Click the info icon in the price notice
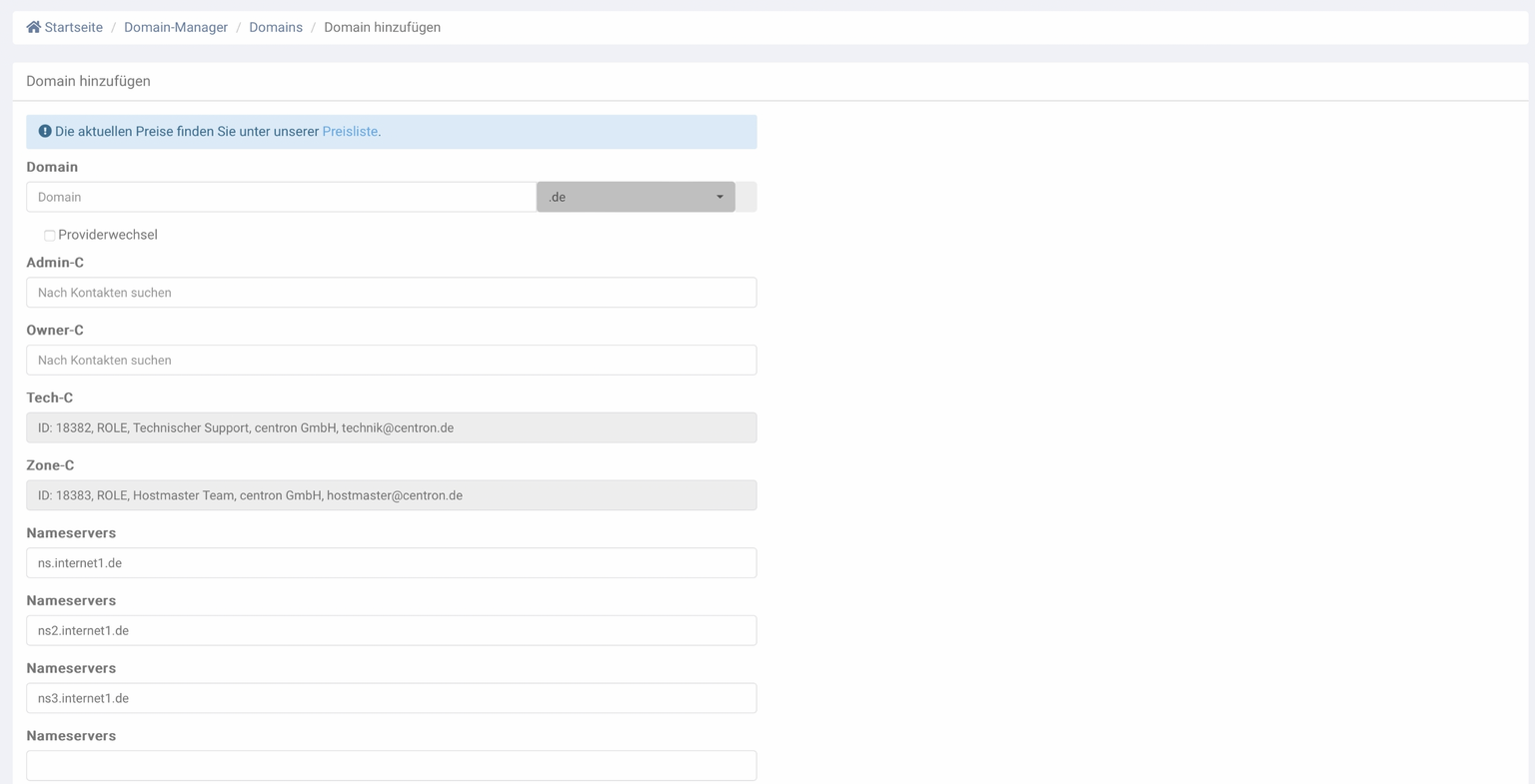1535x784 pixels. [x=45, y=132]
